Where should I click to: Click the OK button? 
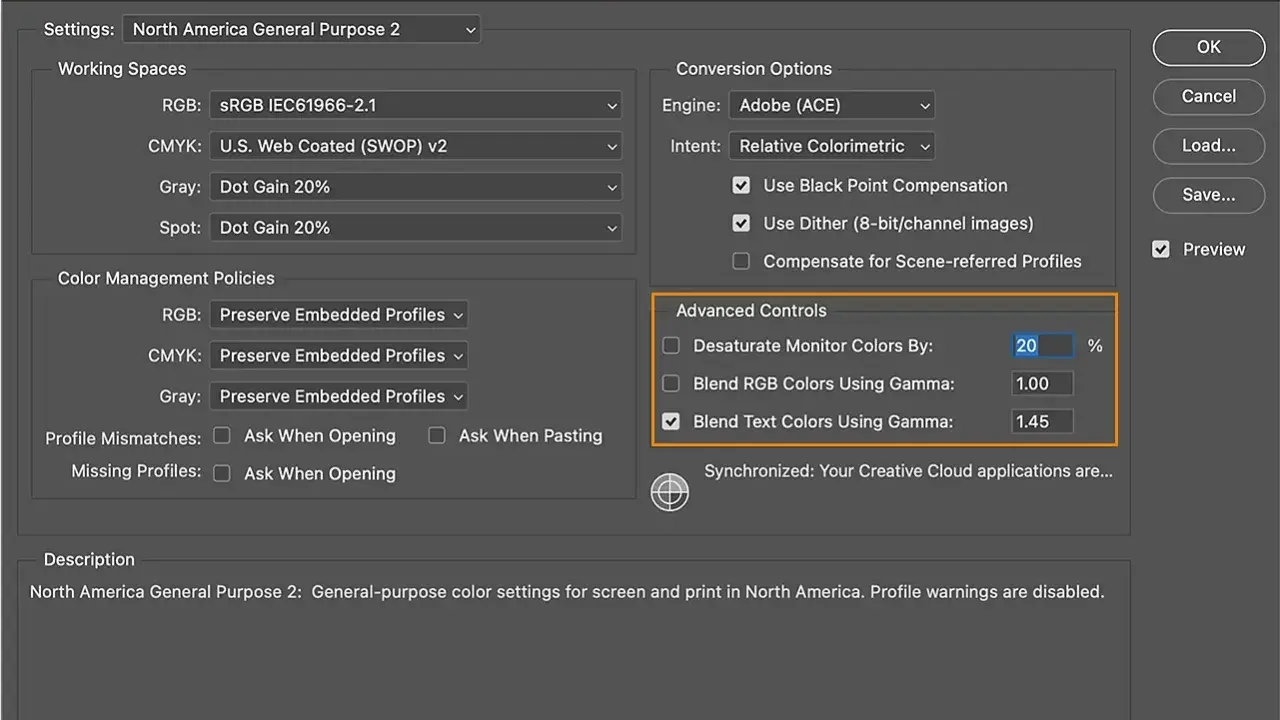[1209, 47]
